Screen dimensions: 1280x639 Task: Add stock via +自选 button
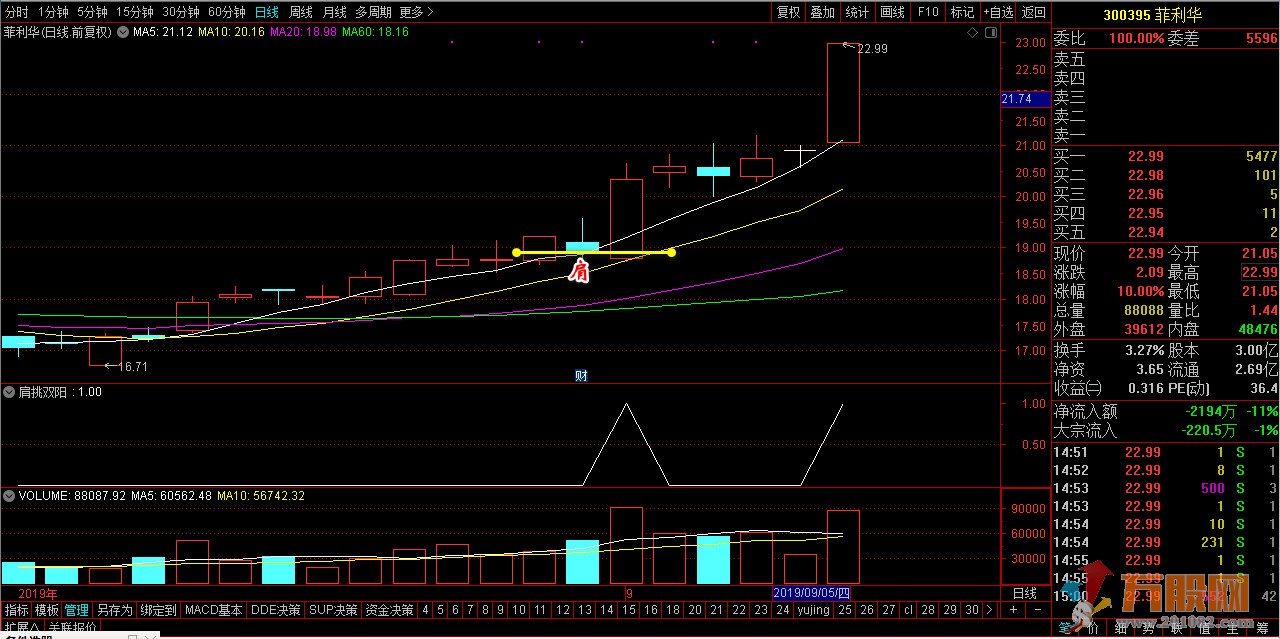pos(998,12)
